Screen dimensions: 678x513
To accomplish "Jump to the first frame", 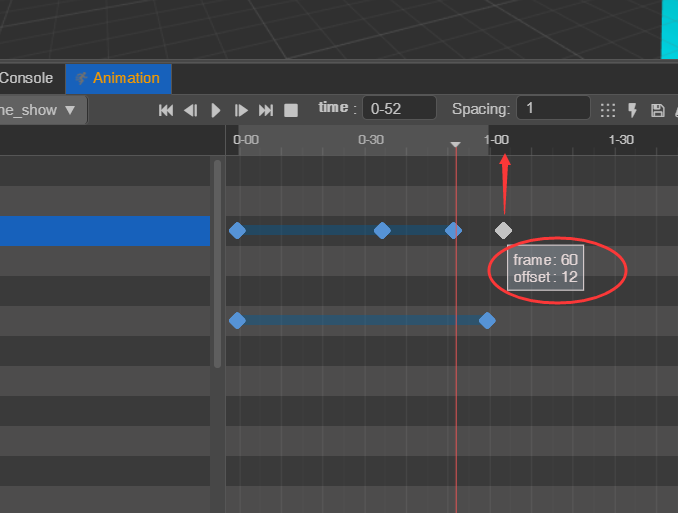I will point(166,110).
